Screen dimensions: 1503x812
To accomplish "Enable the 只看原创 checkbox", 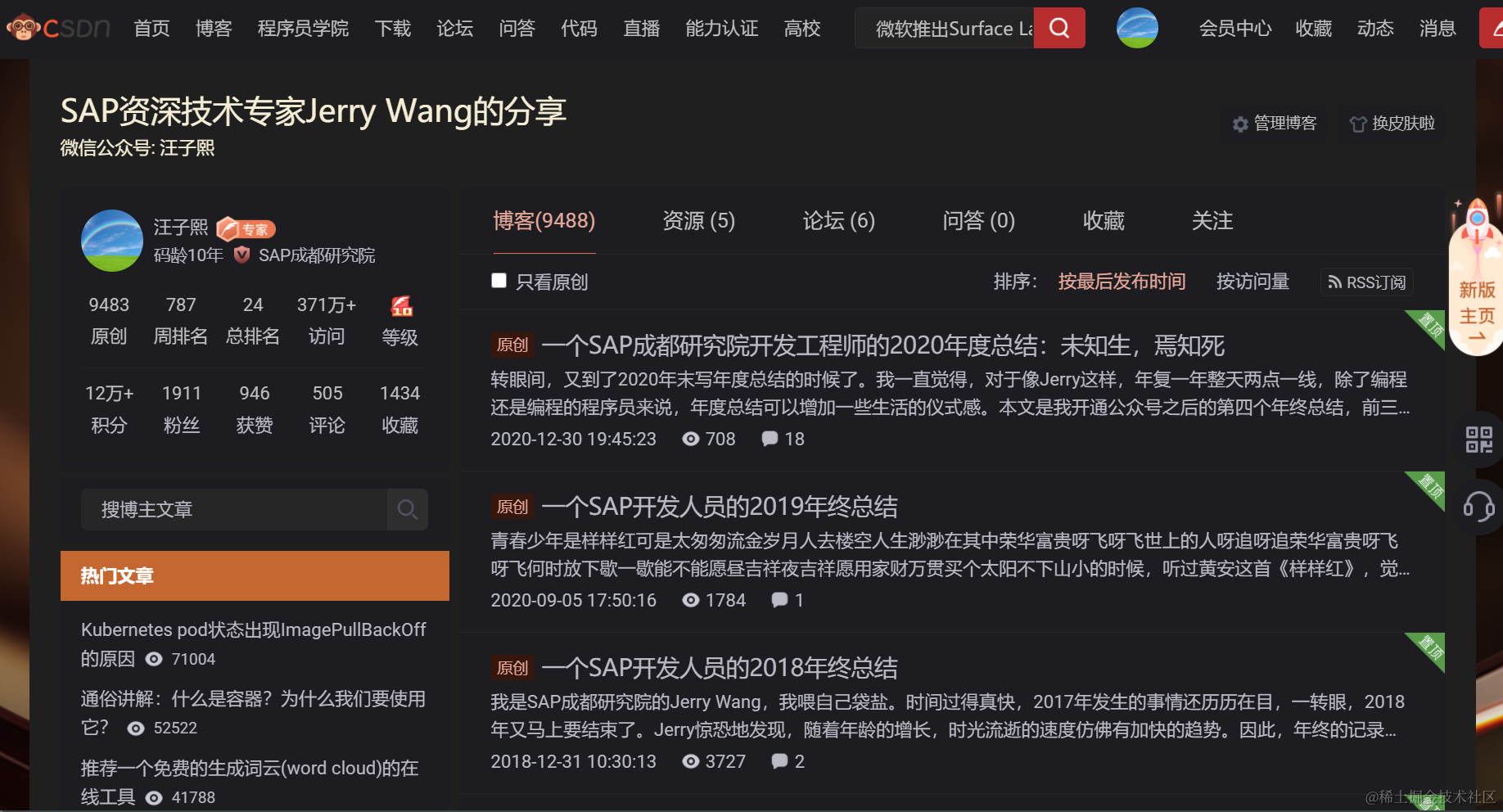I will pyautogui.click(x=499, y=281).
